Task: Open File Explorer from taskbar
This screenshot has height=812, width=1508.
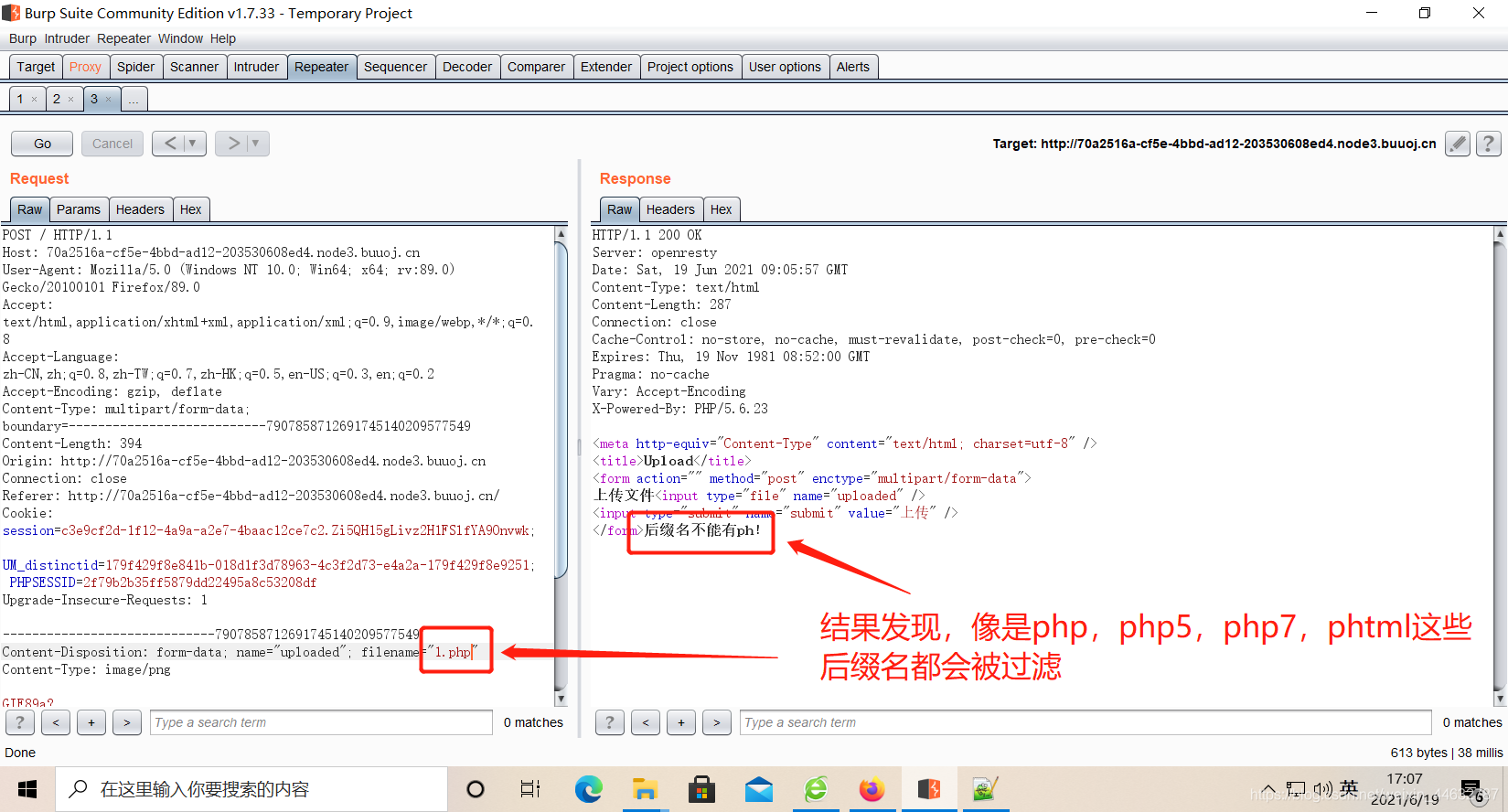Action: pyautogui.click(x=645, y=789)
